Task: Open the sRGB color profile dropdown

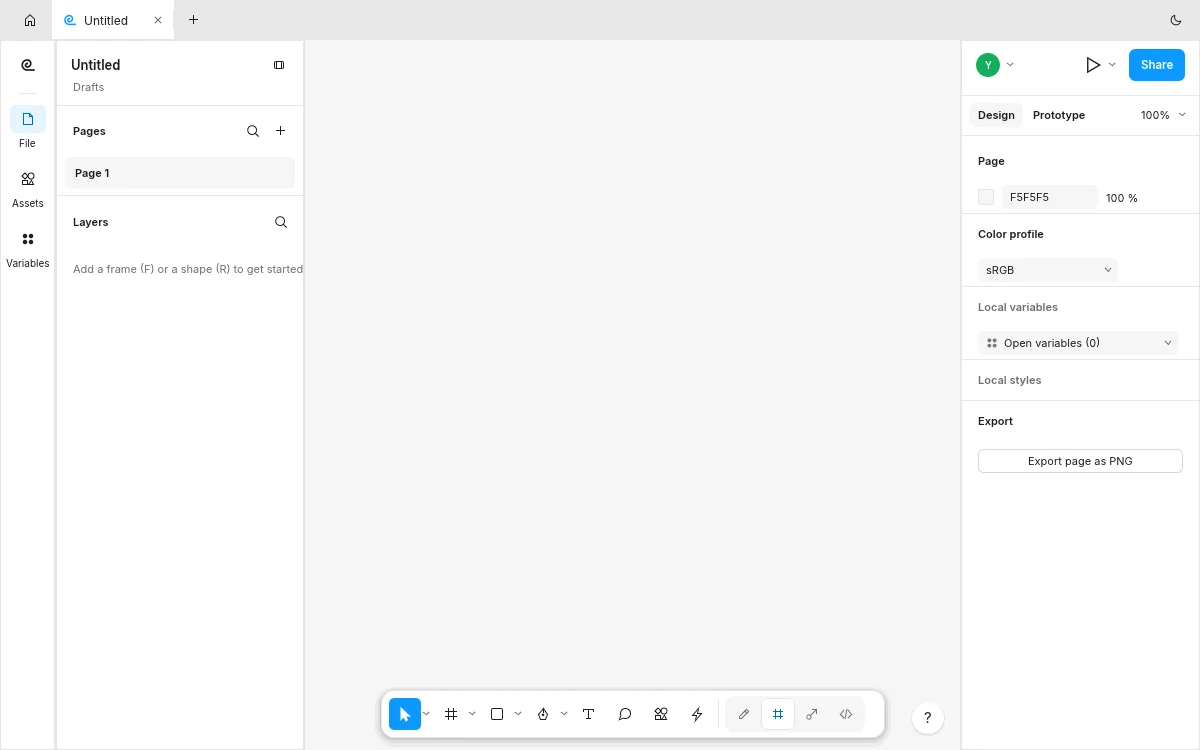Action: click(x=1048, y=270)
